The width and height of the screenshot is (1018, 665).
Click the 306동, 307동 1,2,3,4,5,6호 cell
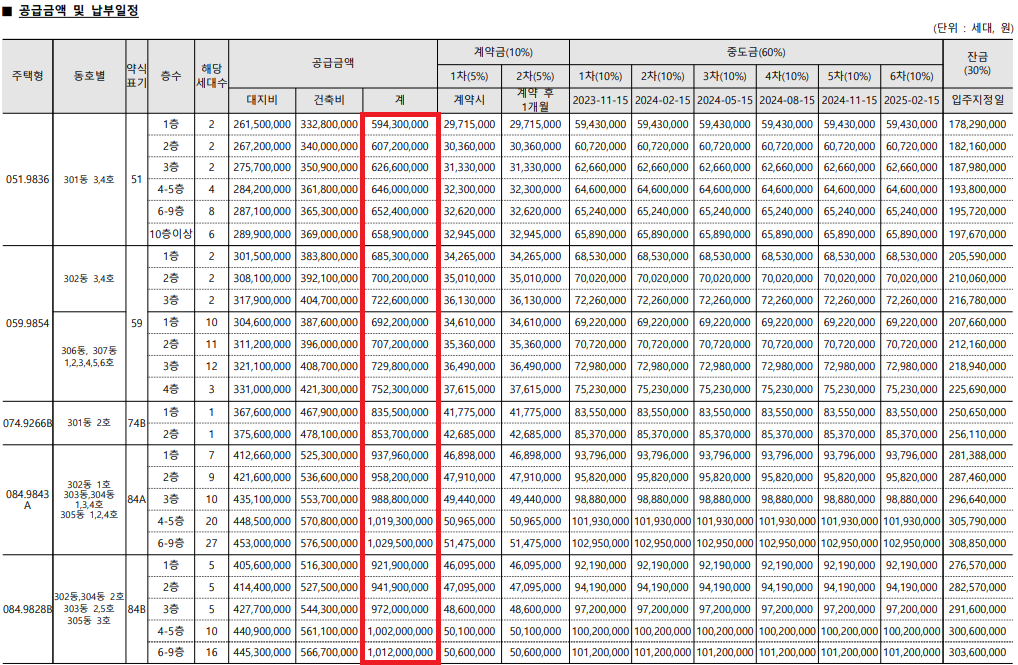pyautogui.click(x=89, y=357)
